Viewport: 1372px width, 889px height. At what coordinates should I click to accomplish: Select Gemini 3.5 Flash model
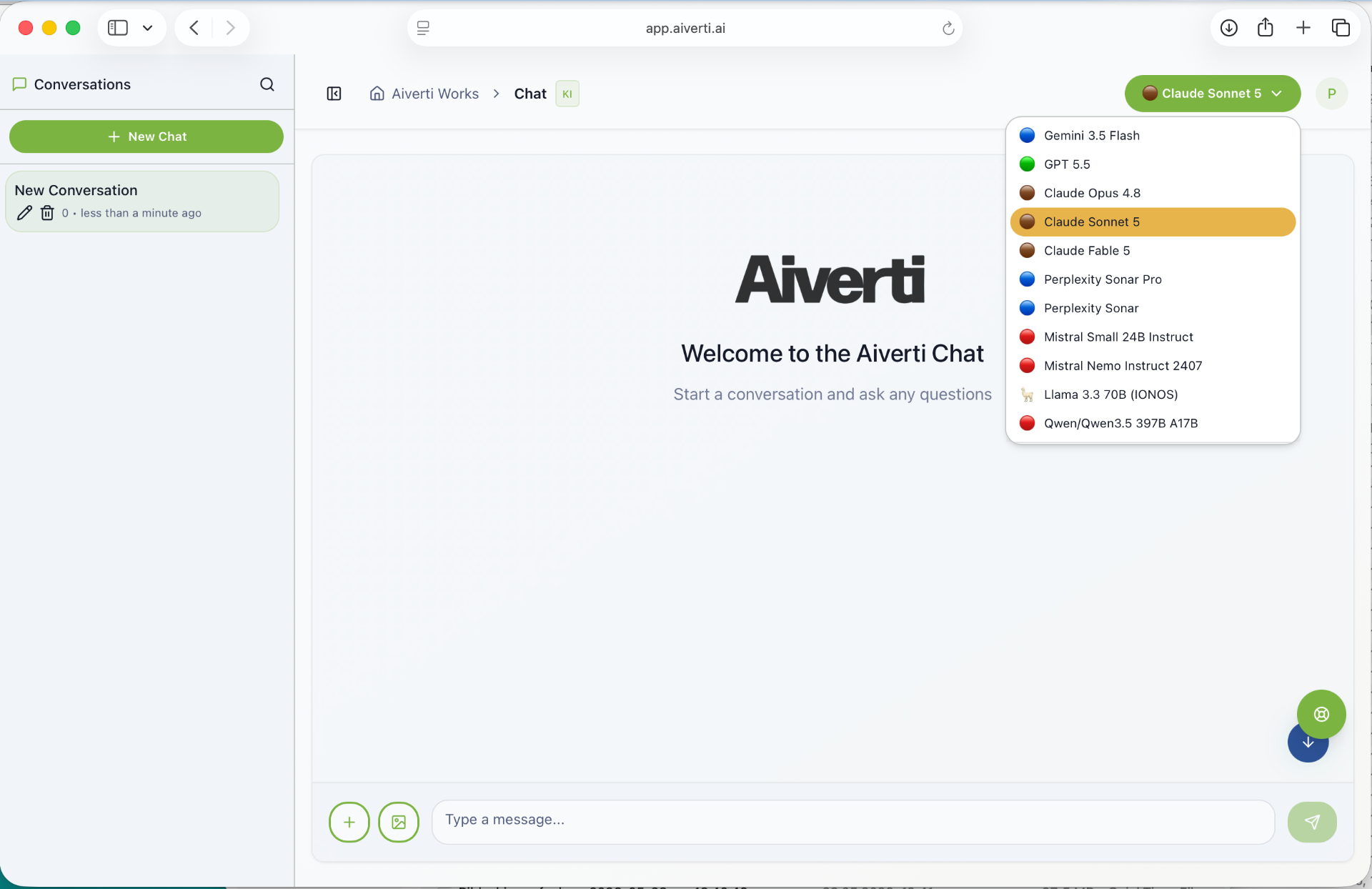click(1153, 136)
